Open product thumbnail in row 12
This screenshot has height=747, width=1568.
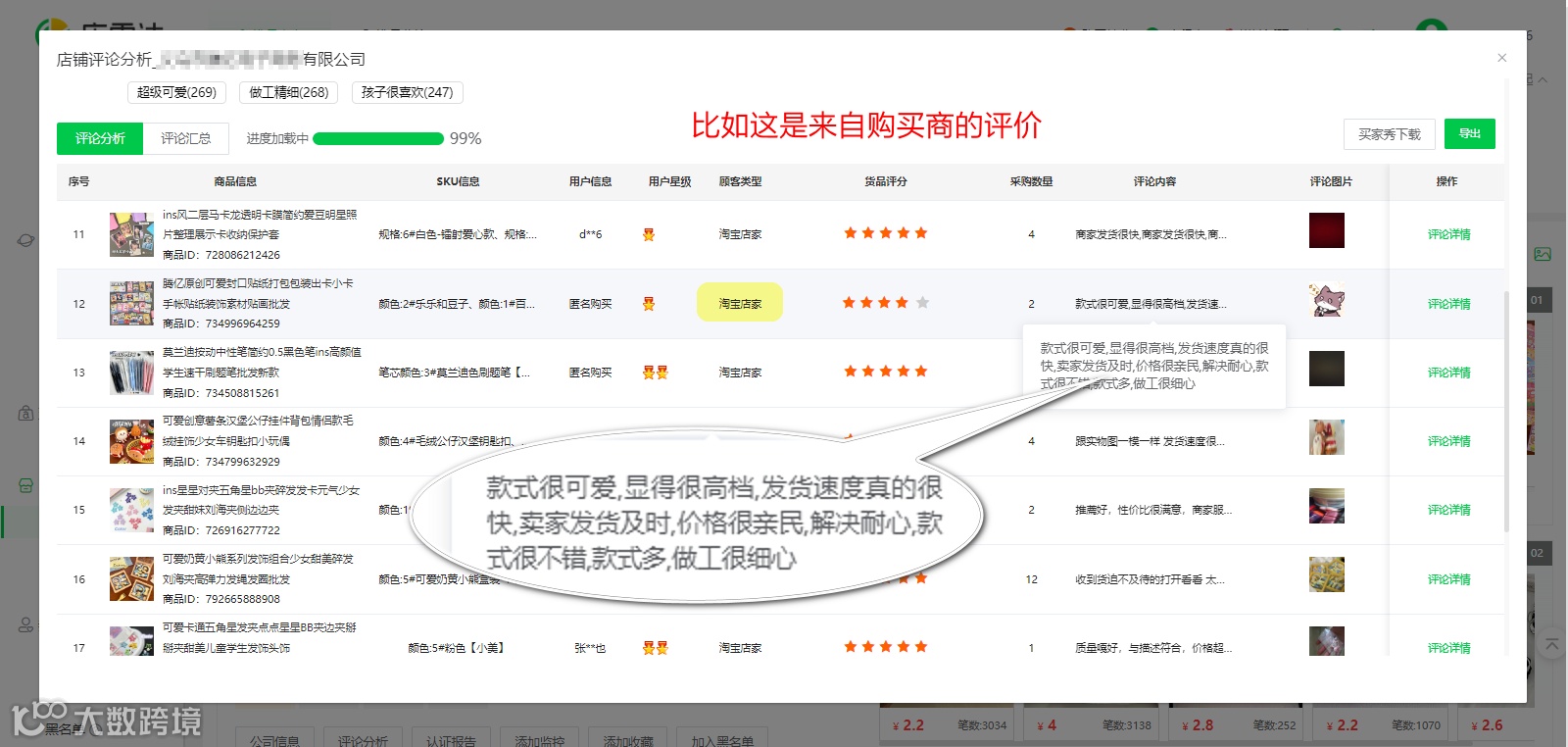(131, 304)
